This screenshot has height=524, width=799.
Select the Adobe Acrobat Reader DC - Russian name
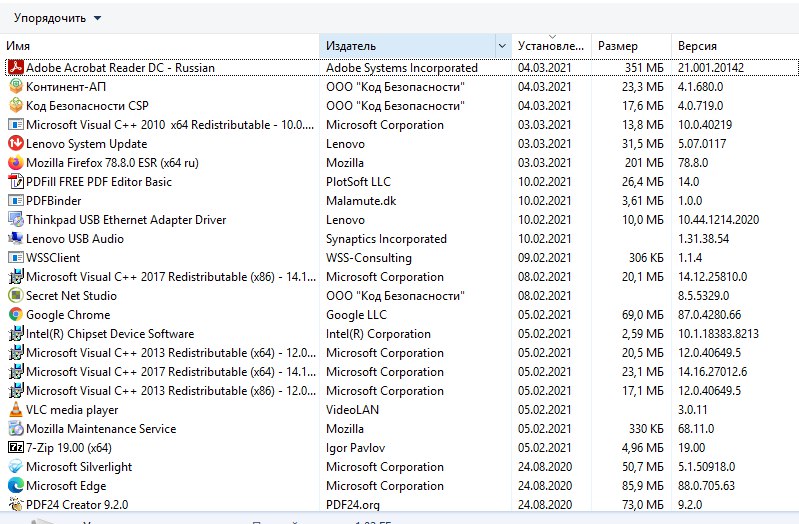[120, 68]
